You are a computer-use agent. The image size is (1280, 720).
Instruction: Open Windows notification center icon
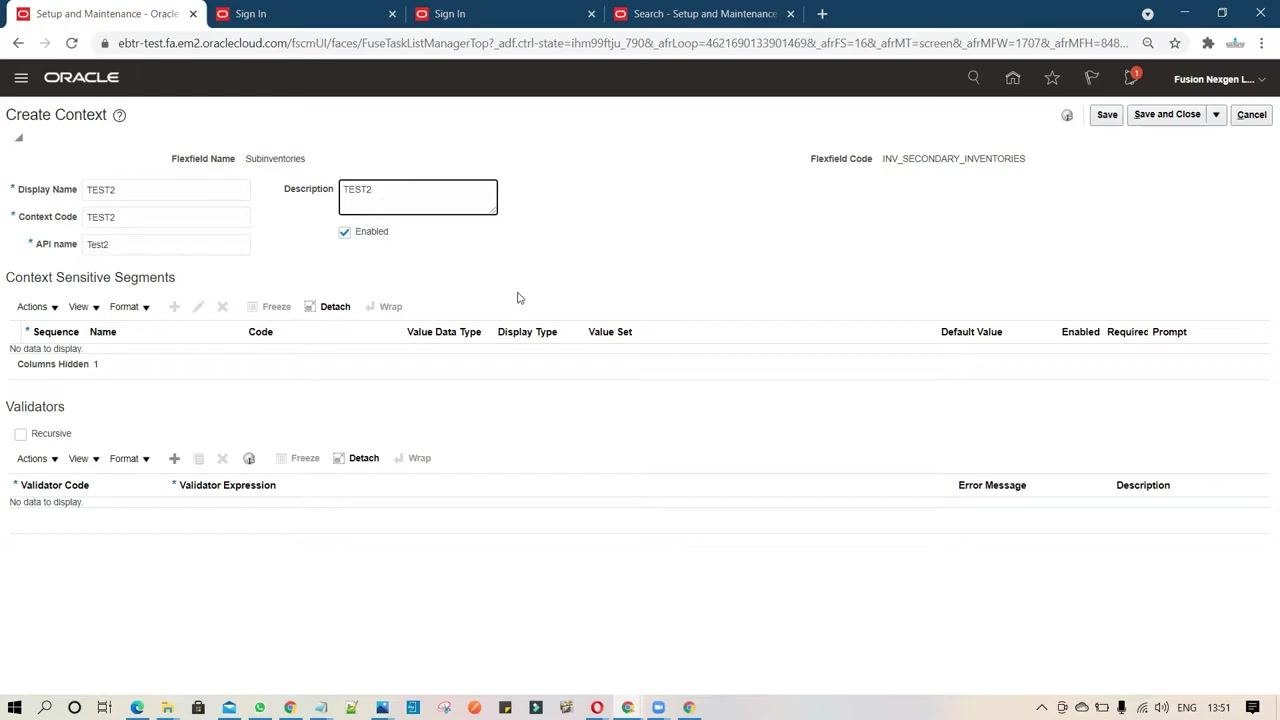(x=1252, y=708)
